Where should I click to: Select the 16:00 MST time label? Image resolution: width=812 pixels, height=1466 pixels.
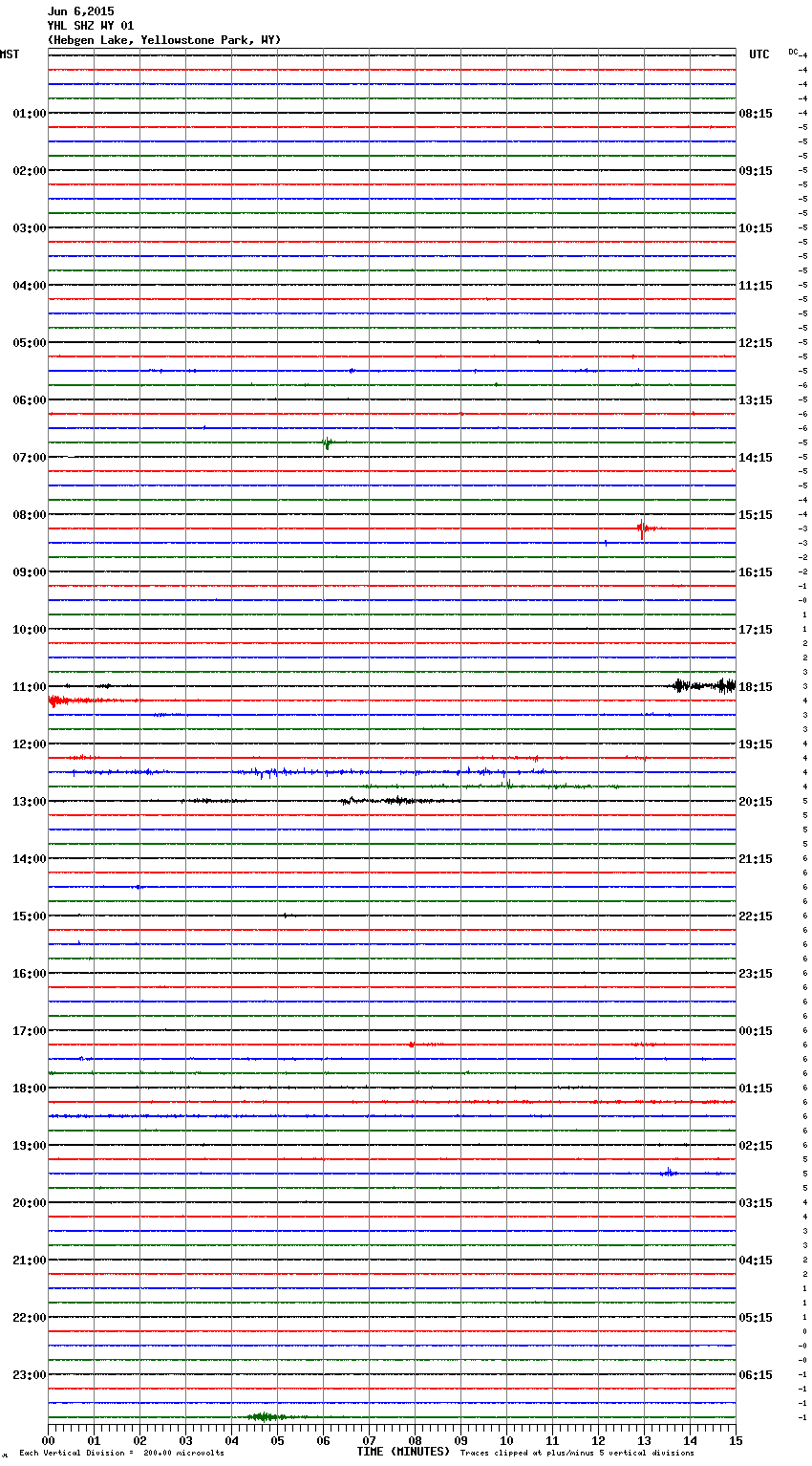(30, 974)
